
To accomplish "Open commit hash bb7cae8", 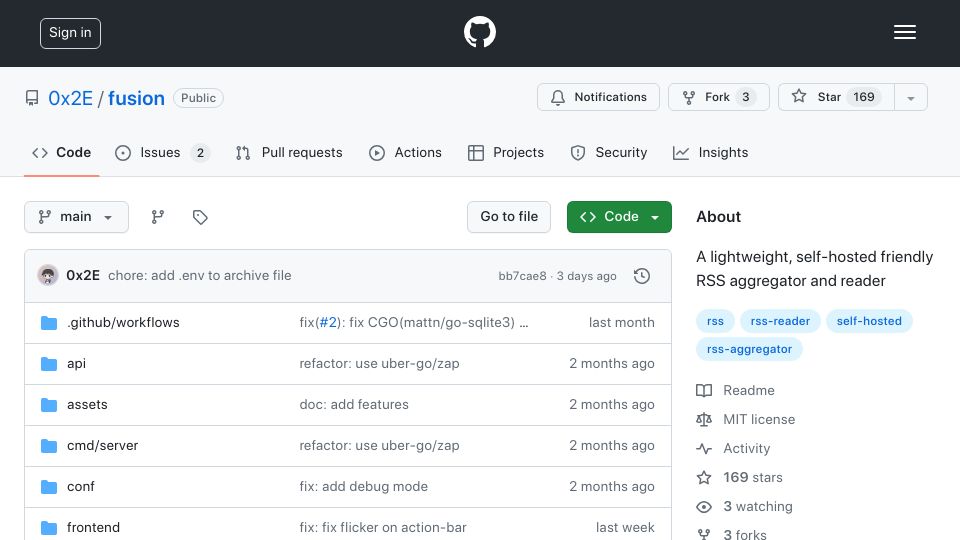I will point(522,276).
